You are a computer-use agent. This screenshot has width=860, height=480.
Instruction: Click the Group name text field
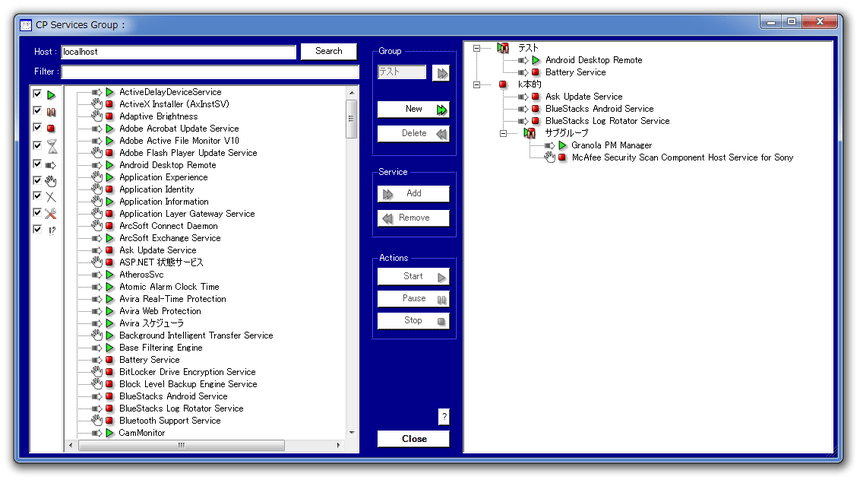401,72
